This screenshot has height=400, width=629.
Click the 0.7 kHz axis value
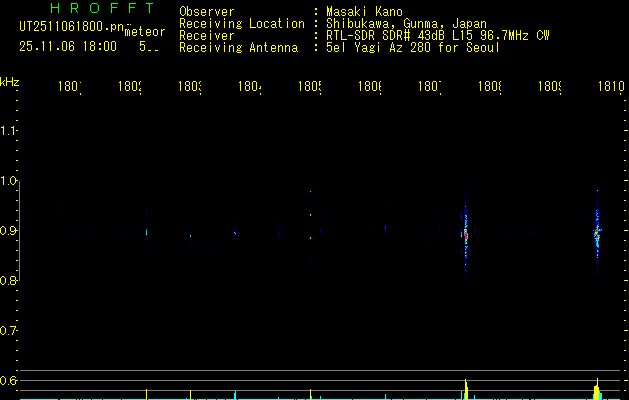point(8,331)
